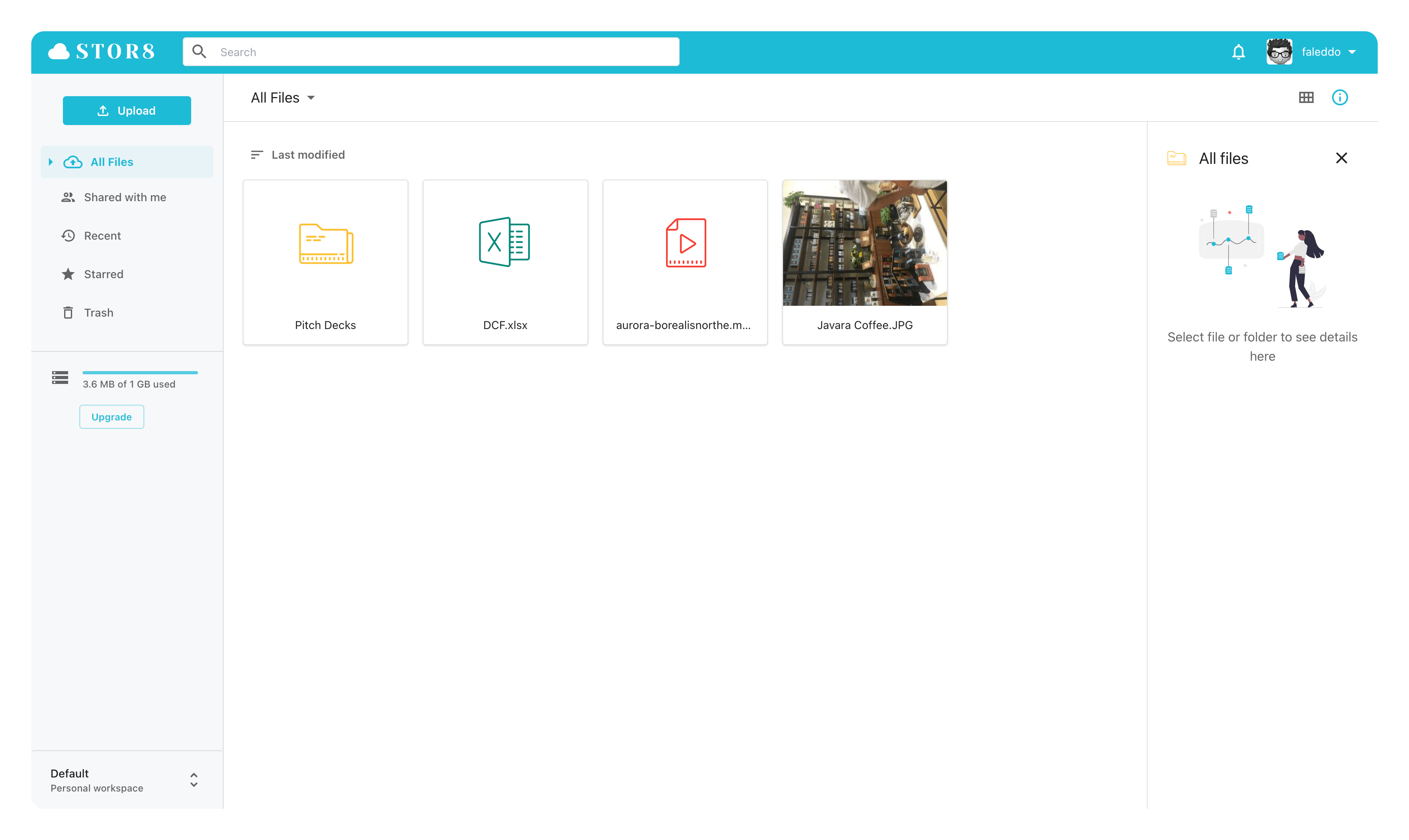The height and width of the screenshot is (840, 1409).
Task: Select the Javara Coffee.JPG thumbnail
Action: tap(864, 243)
